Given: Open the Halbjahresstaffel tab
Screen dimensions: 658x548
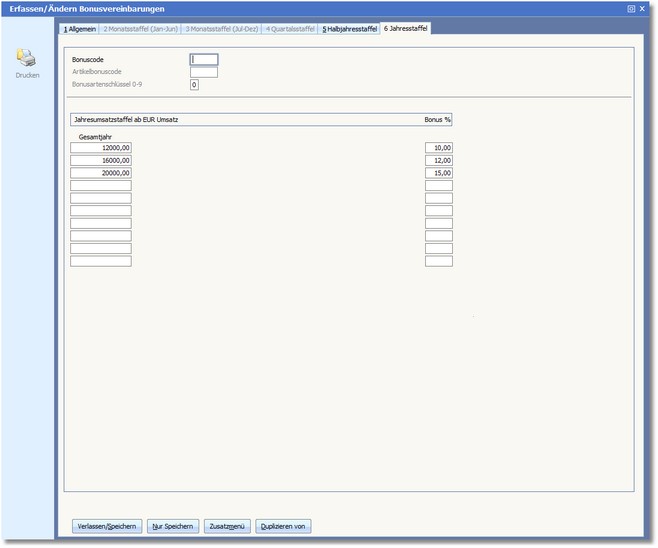Looking at the screenshot, I should 349,29.
